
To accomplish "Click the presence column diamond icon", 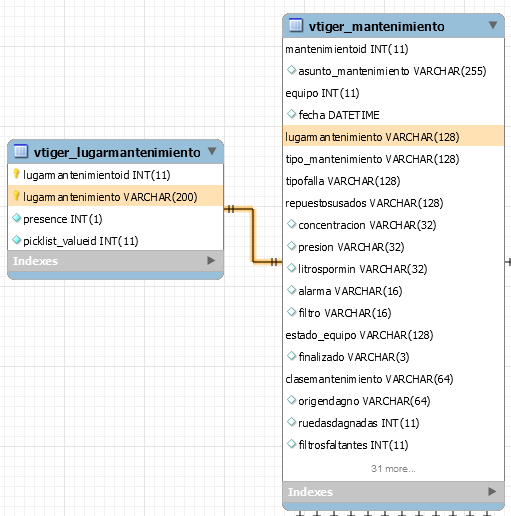I will tap(16, 218).
